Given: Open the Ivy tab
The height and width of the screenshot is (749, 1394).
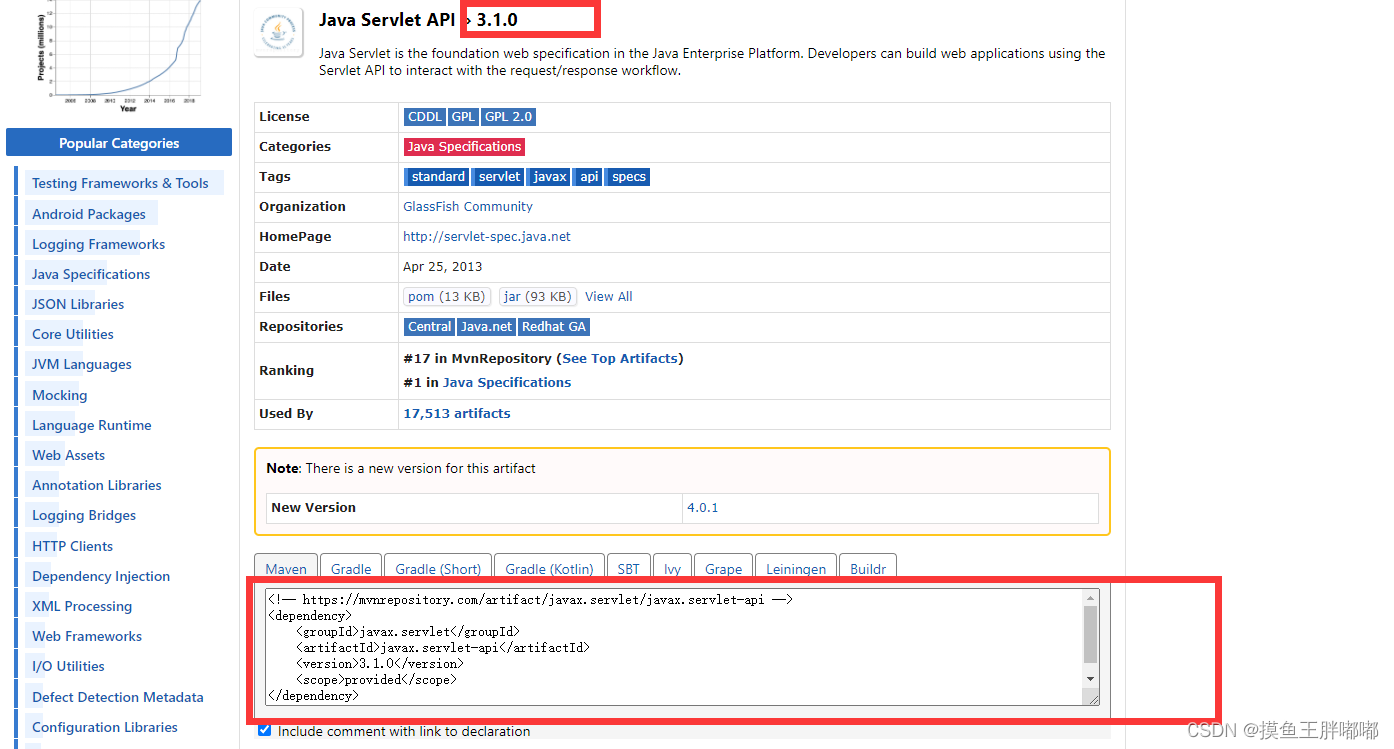Looking at the screenshot, I should coord(672,568).
